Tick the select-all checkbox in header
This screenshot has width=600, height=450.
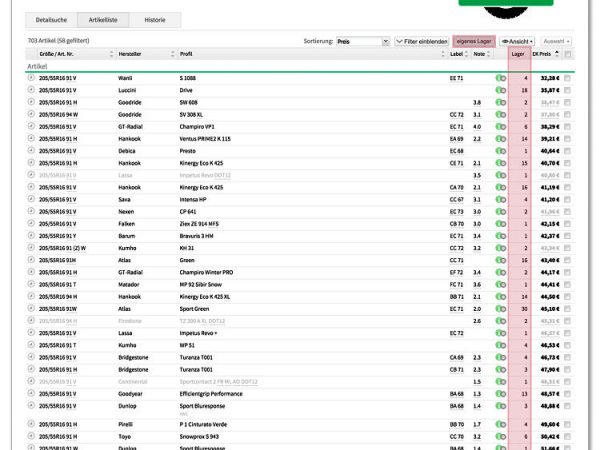[567, 54]
